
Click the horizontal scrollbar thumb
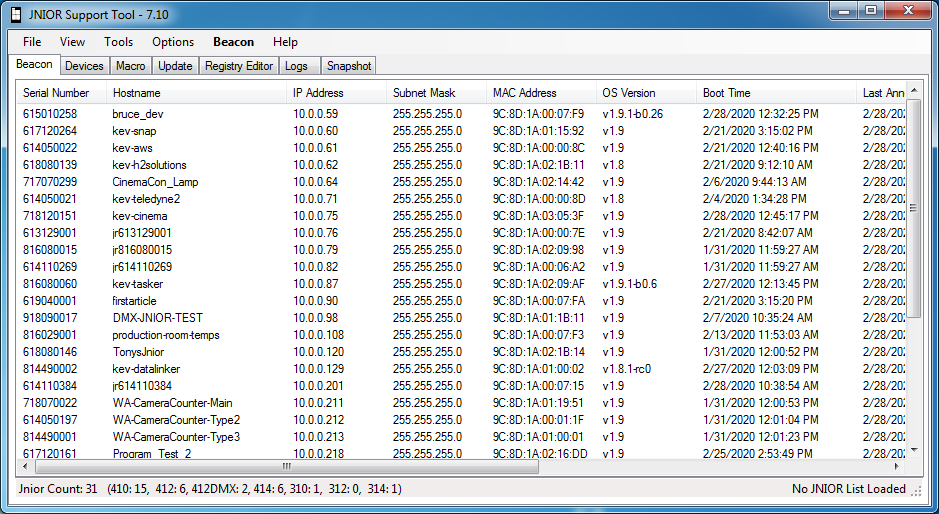pos(286,466)
